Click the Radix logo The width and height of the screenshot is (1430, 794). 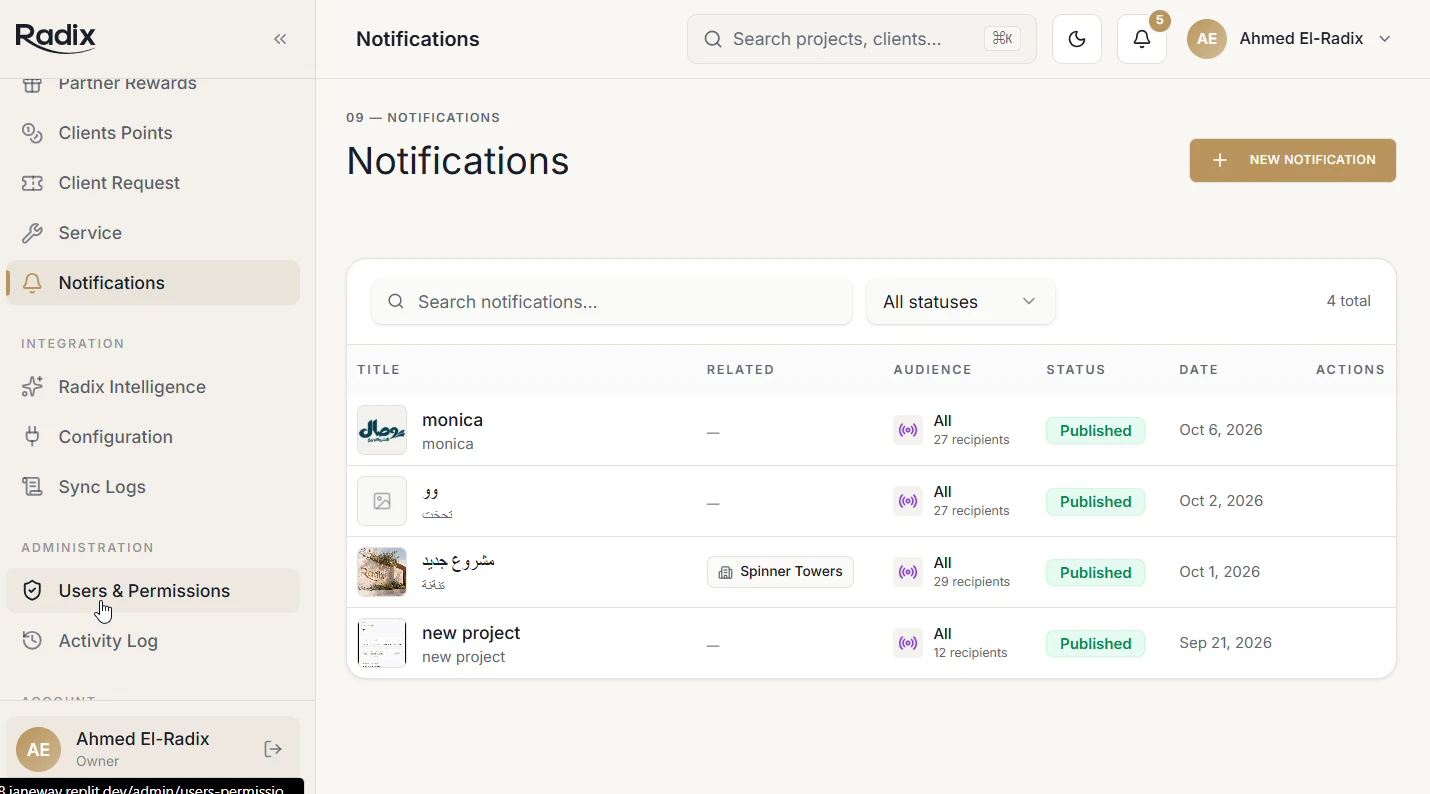56,38
